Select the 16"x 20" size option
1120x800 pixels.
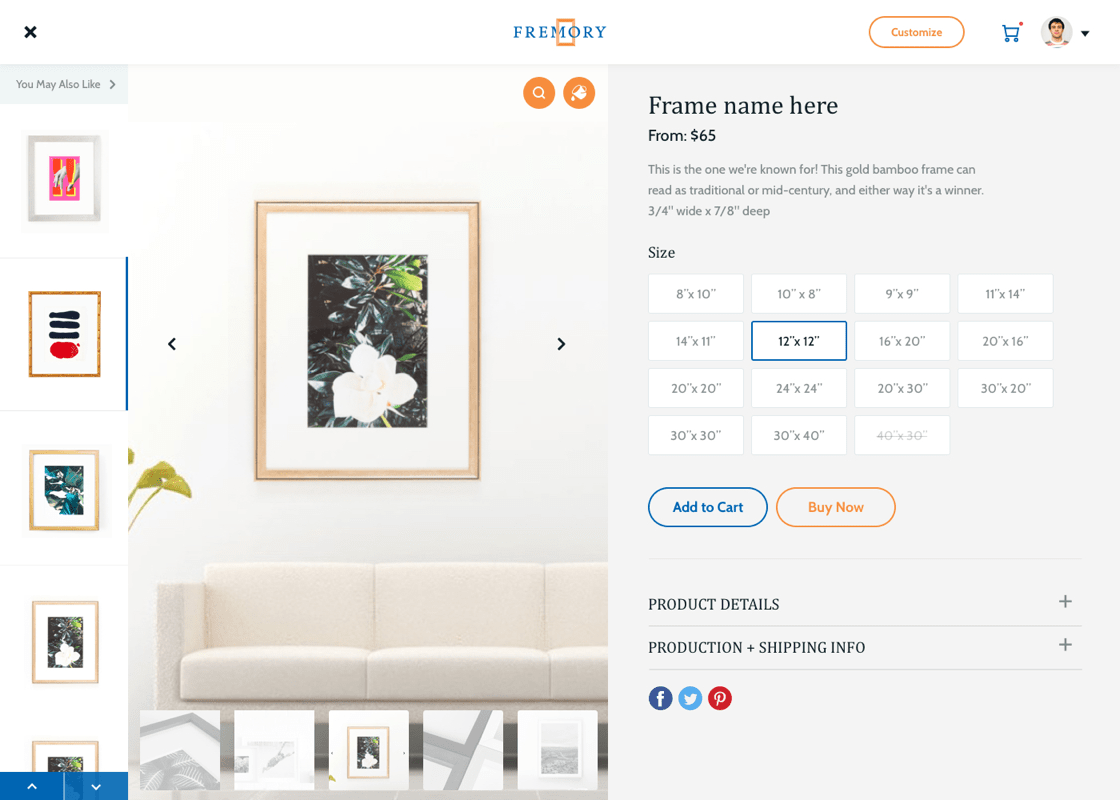902,341
